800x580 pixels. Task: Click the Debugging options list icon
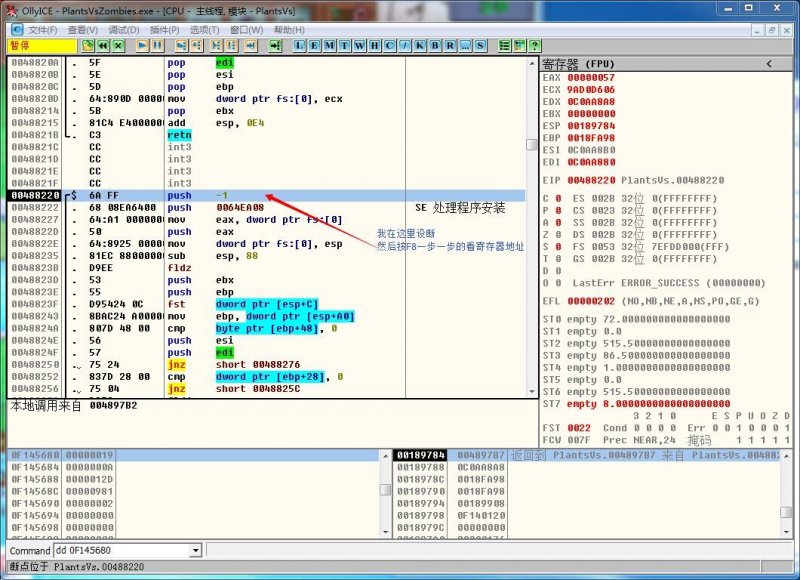tap(504, 46)
